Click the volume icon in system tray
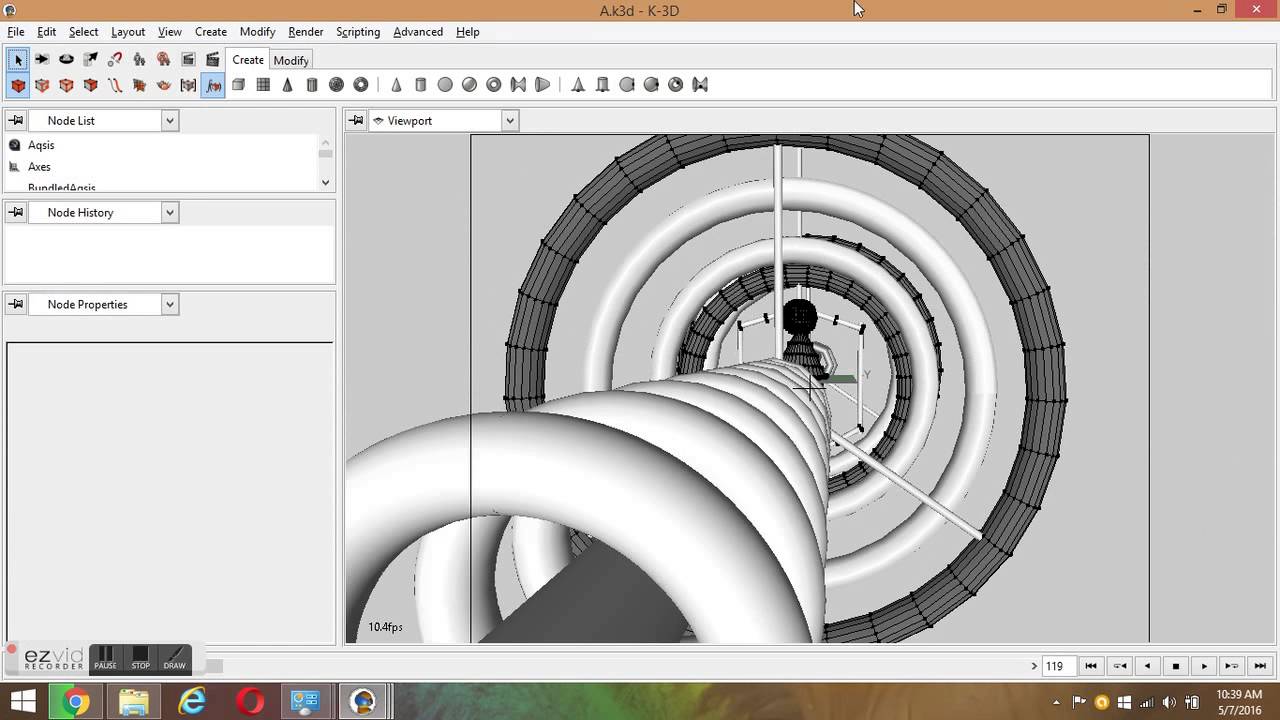This screenshot has height=720, width=1280. pyautogui.click(x=1169, y=702)
